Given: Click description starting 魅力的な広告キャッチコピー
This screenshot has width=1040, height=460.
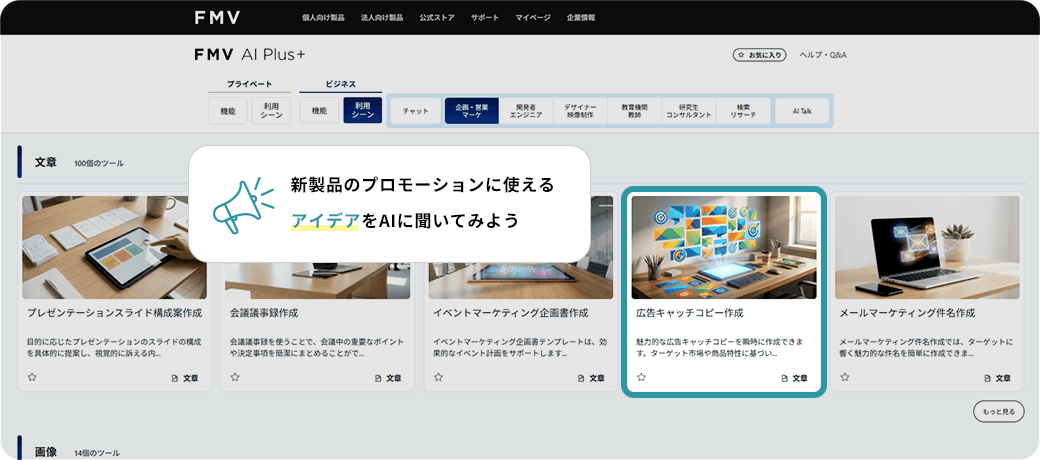Looking at the screenshot, I should click(x=720, y=348).
